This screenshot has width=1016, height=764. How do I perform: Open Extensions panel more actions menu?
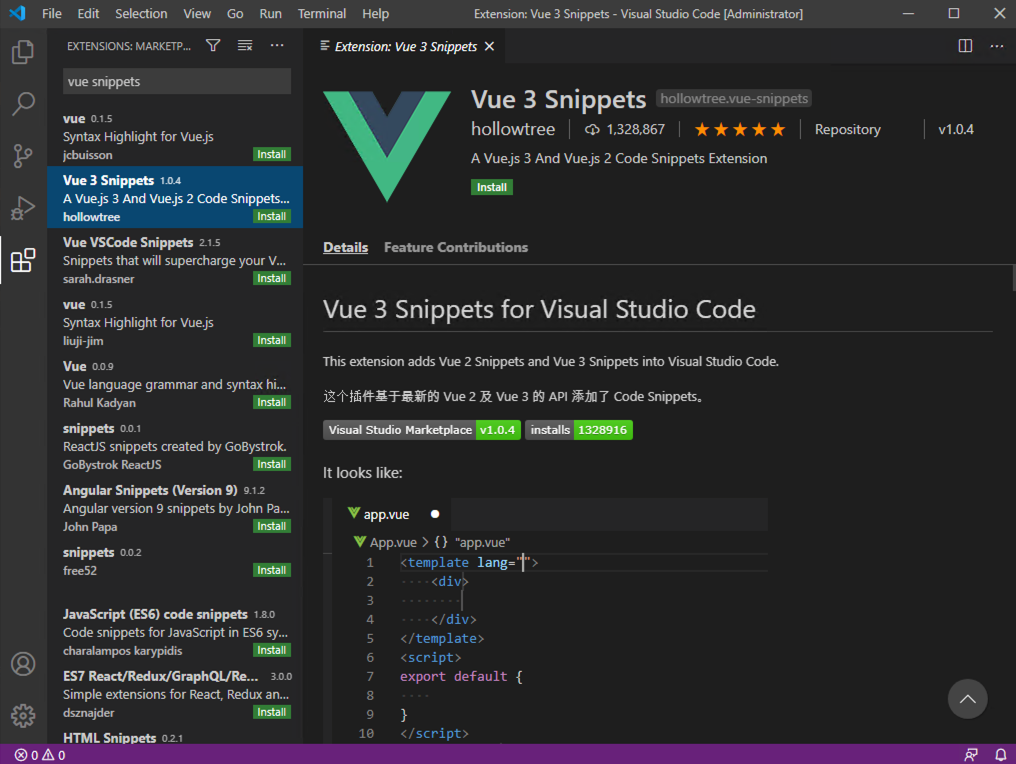pyautogui.click(x=277, y=45)
